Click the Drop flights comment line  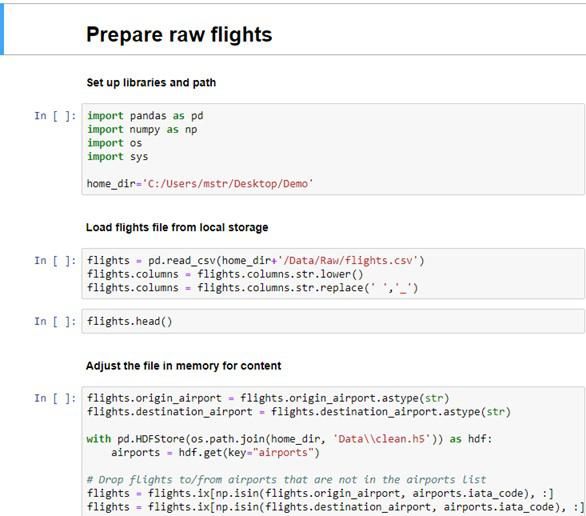(x=287, y=479)
